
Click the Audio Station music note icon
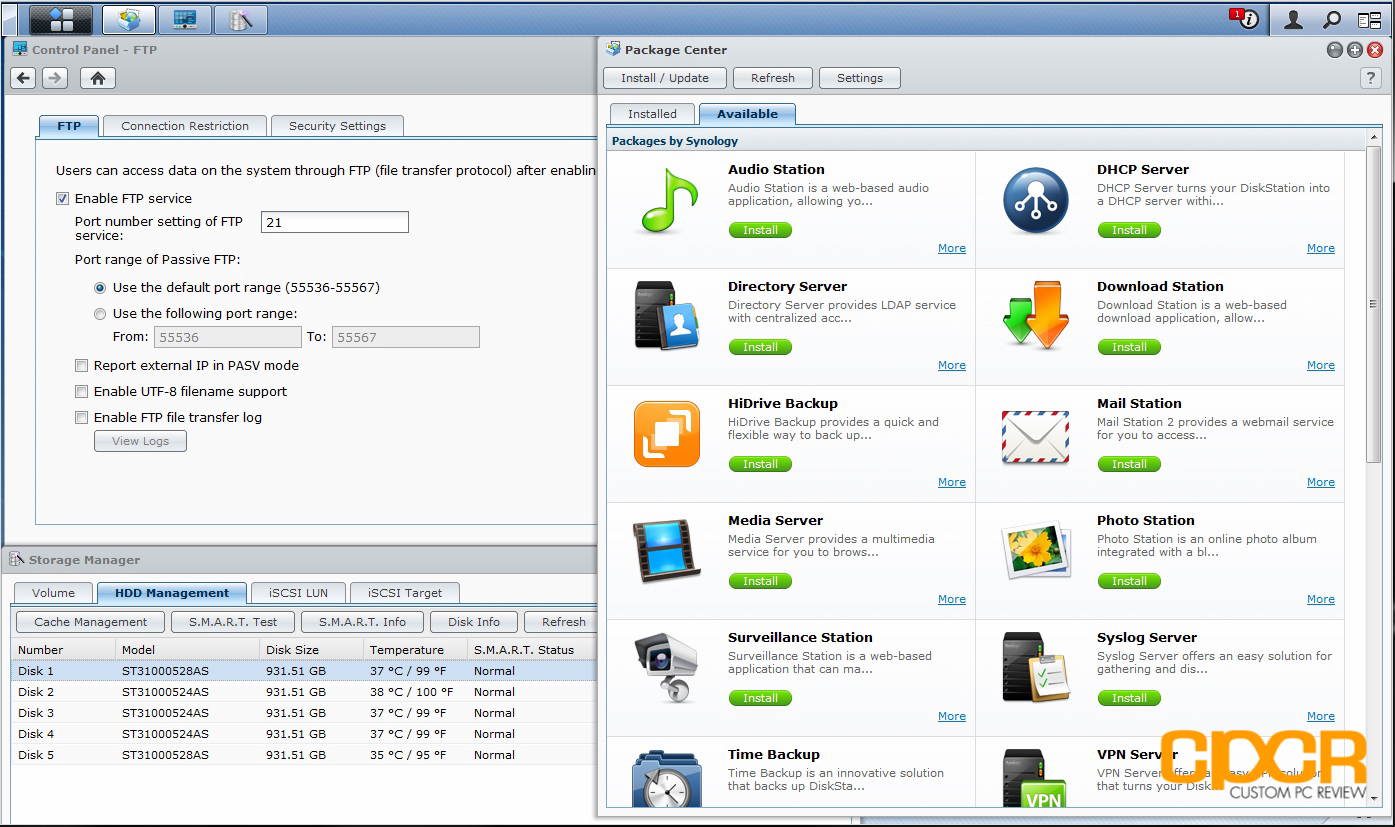[x=667, y=201]
